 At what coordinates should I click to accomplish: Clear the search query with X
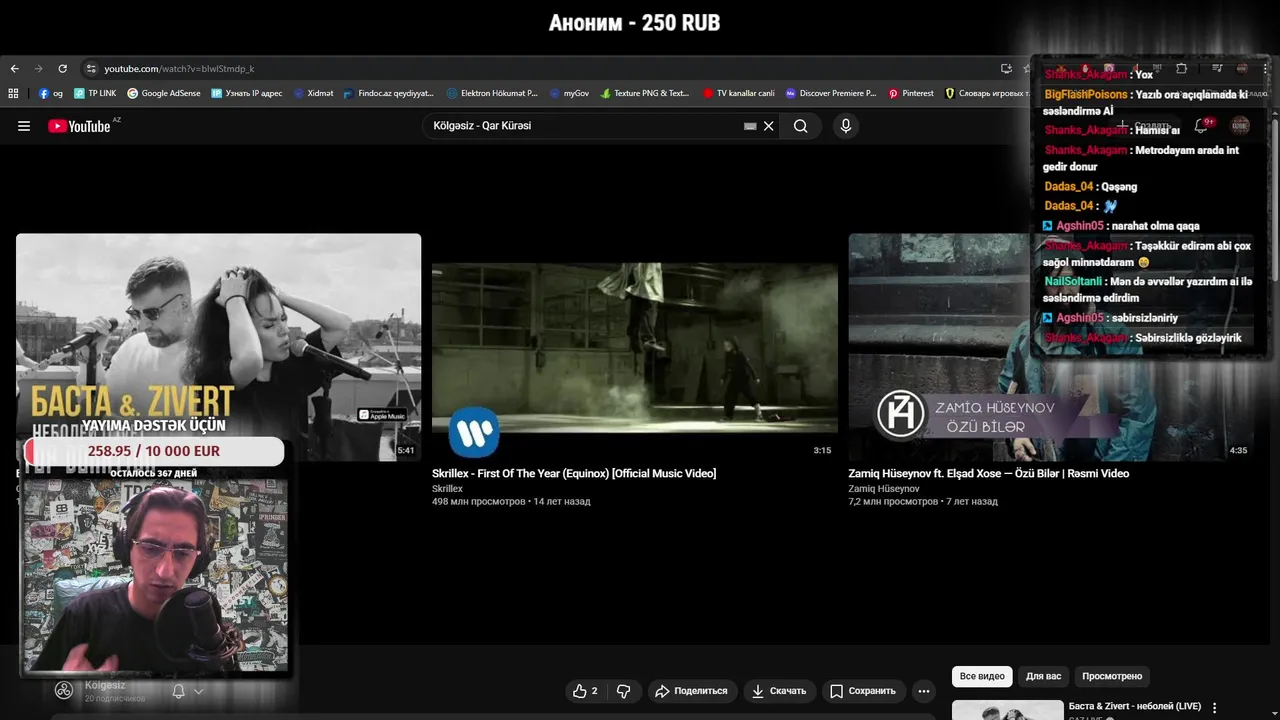(x=769, y=126)
